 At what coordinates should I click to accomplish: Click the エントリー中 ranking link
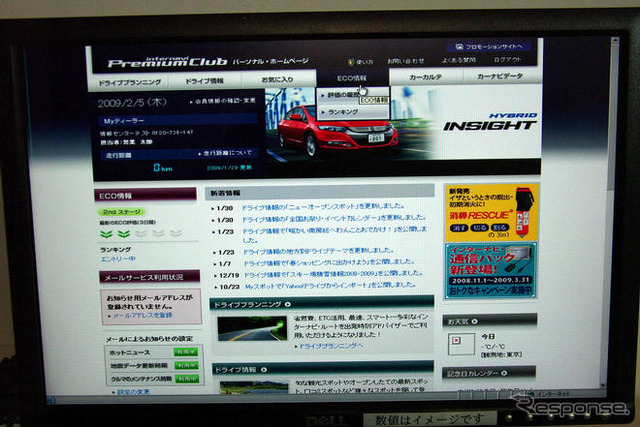click(118, 259)
